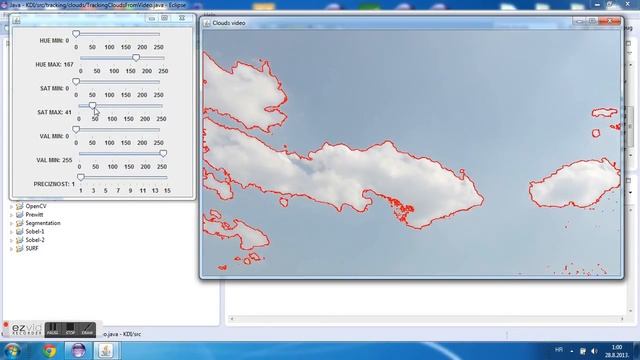Viewport: 640px width, 360px height.
Task: Click the Java icon of slider window title bar
Action: [x=16, y=20]
